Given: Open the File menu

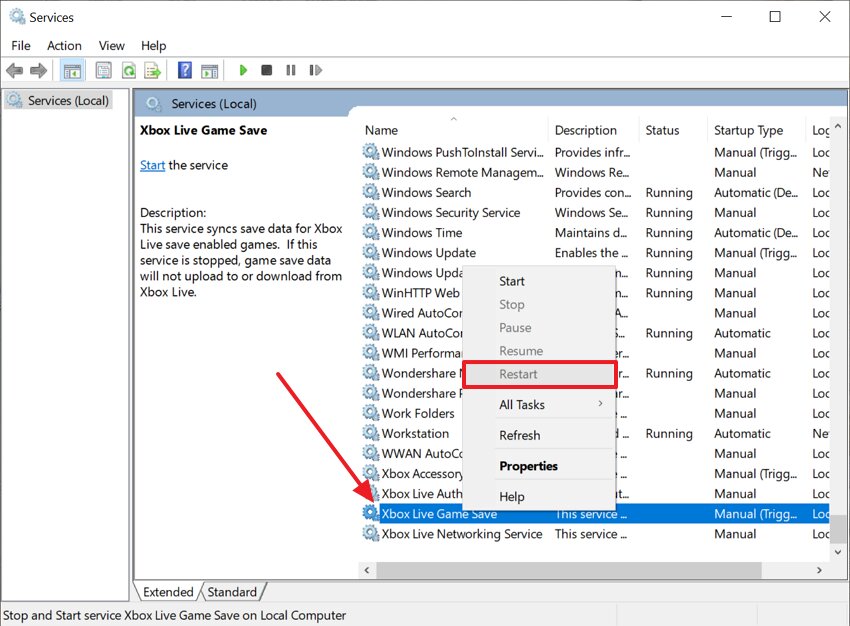Looking at the screenshot, I should [x=21, y=46].
